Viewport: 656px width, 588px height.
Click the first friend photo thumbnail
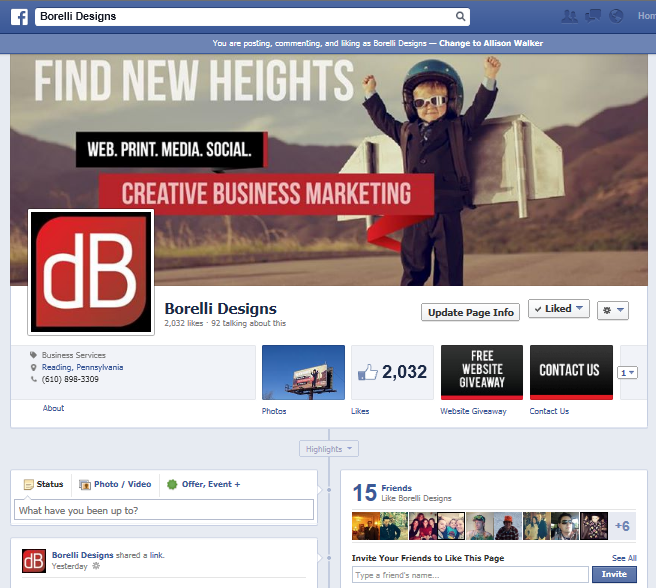tap(366, 526)
